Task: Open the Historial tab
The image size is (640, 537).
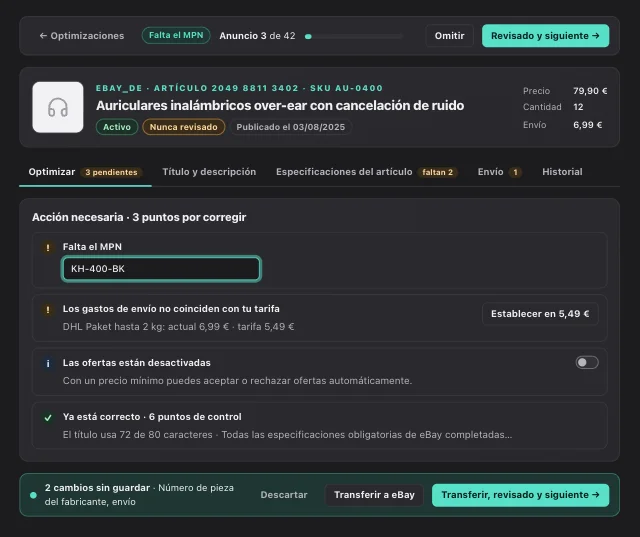Action: (562, 172)
